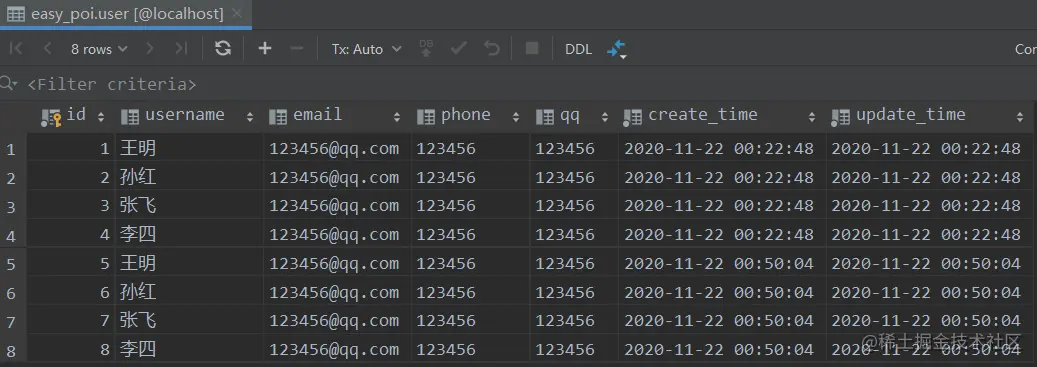
Task: Sort by the phone column header
Action: point(470,116)
